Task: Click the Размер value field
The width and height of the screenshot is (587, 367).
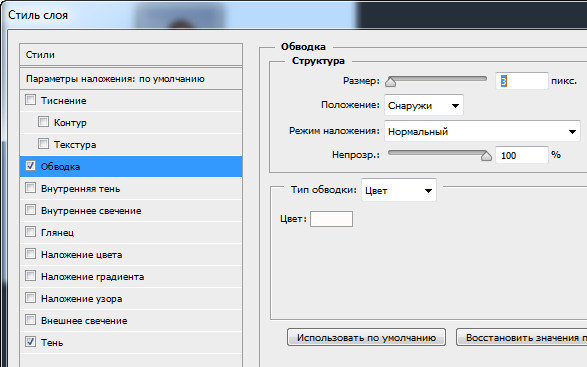Action: 522,81
